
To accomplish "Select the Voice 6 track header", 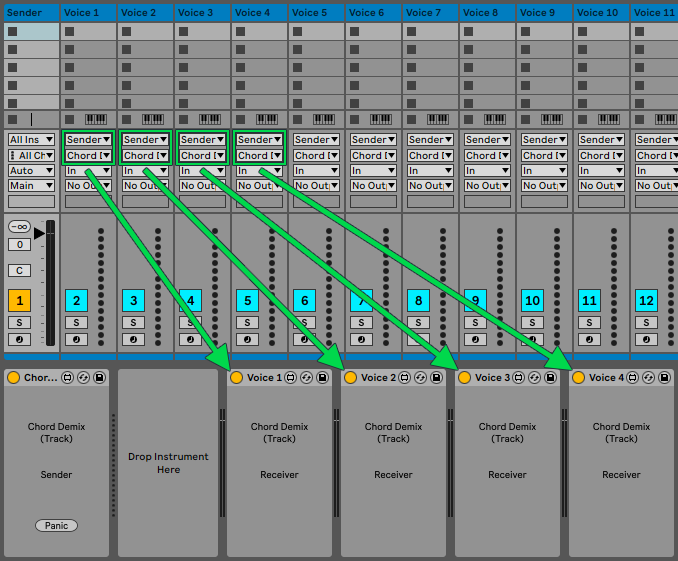I will pyautogui.click(x=374, y=13).
